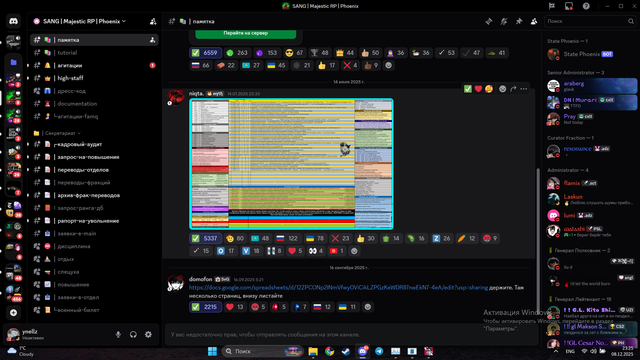
Task: Click add-reaction smiley after Ukraine flag 11 reaction
Action: (x=368, y=307)
